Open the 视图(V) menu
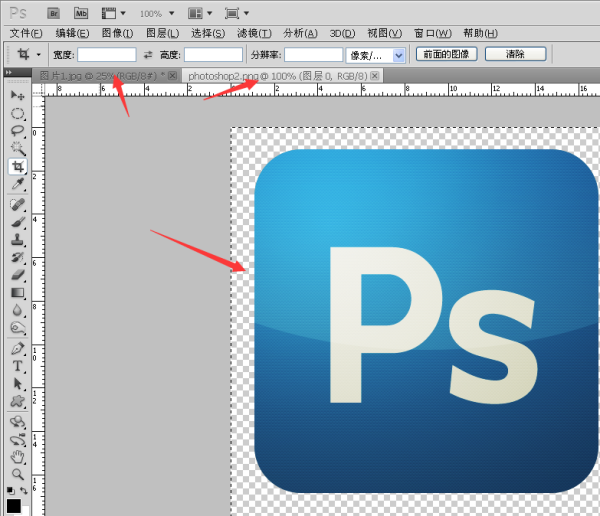 tap(385, 33)
